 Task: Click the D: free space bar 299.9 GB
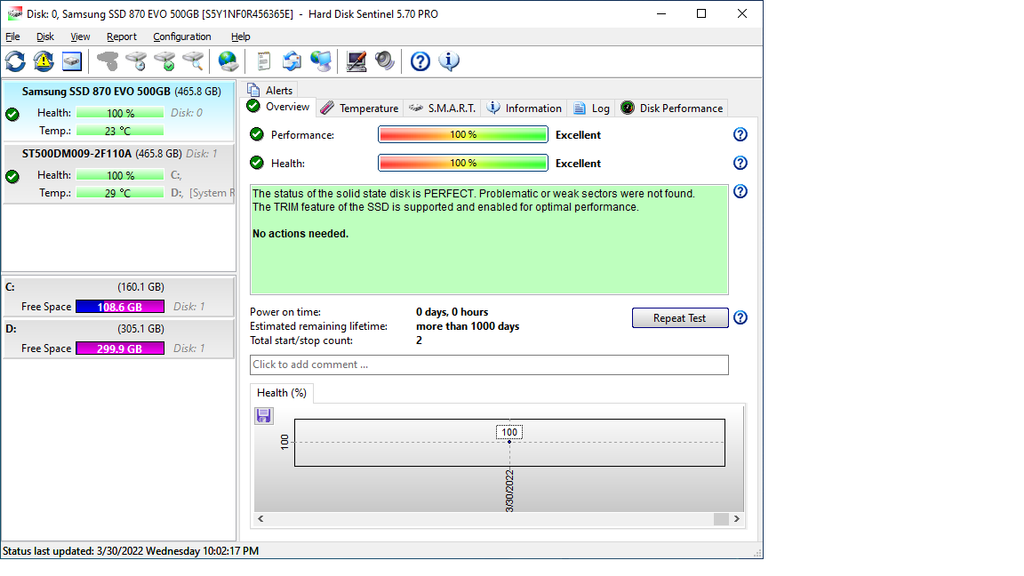pyautogui.click(x=120, y=349)
